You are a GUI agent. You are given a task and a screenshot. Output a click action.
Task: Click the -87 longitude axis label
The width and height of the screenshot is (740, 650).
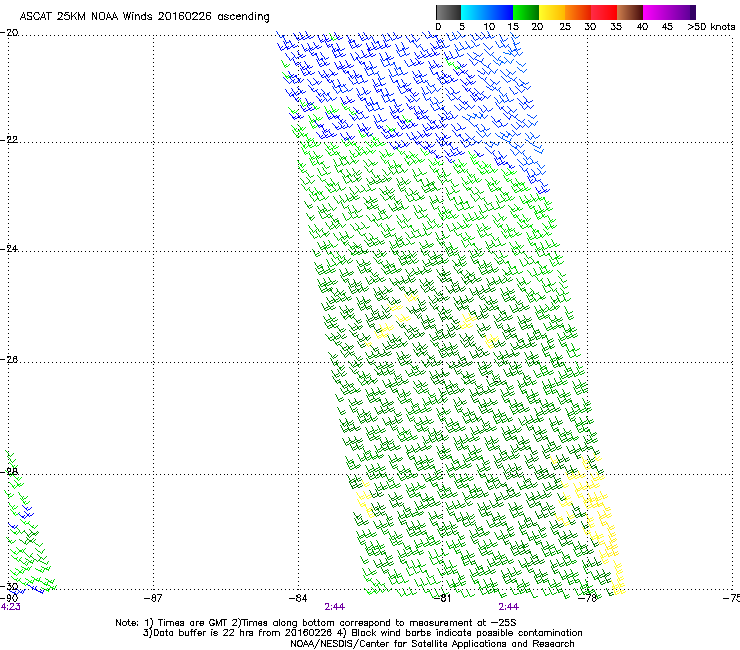tap(153, 598)
